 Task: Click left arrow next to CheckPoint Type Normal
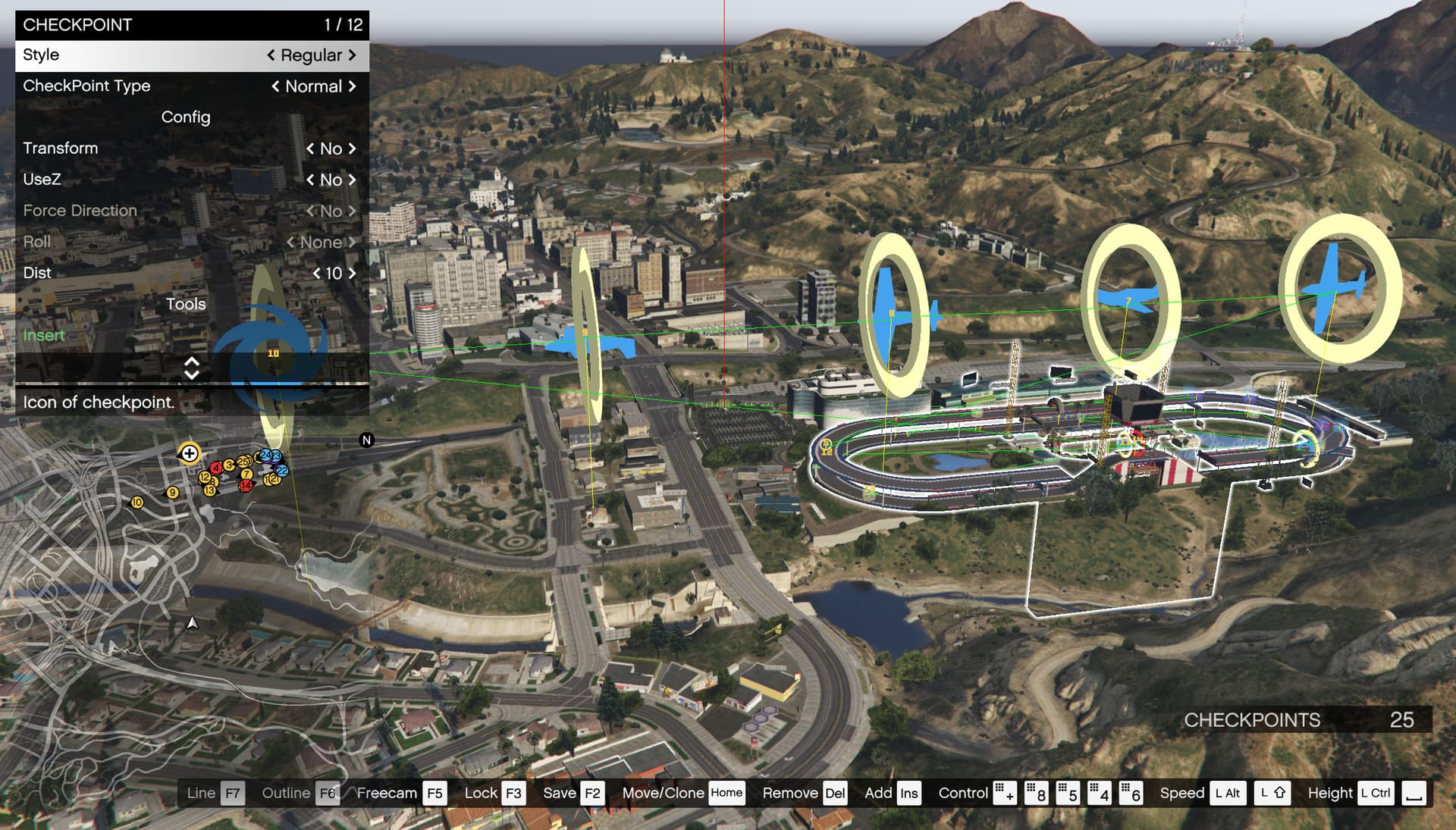tap(275, 86)
